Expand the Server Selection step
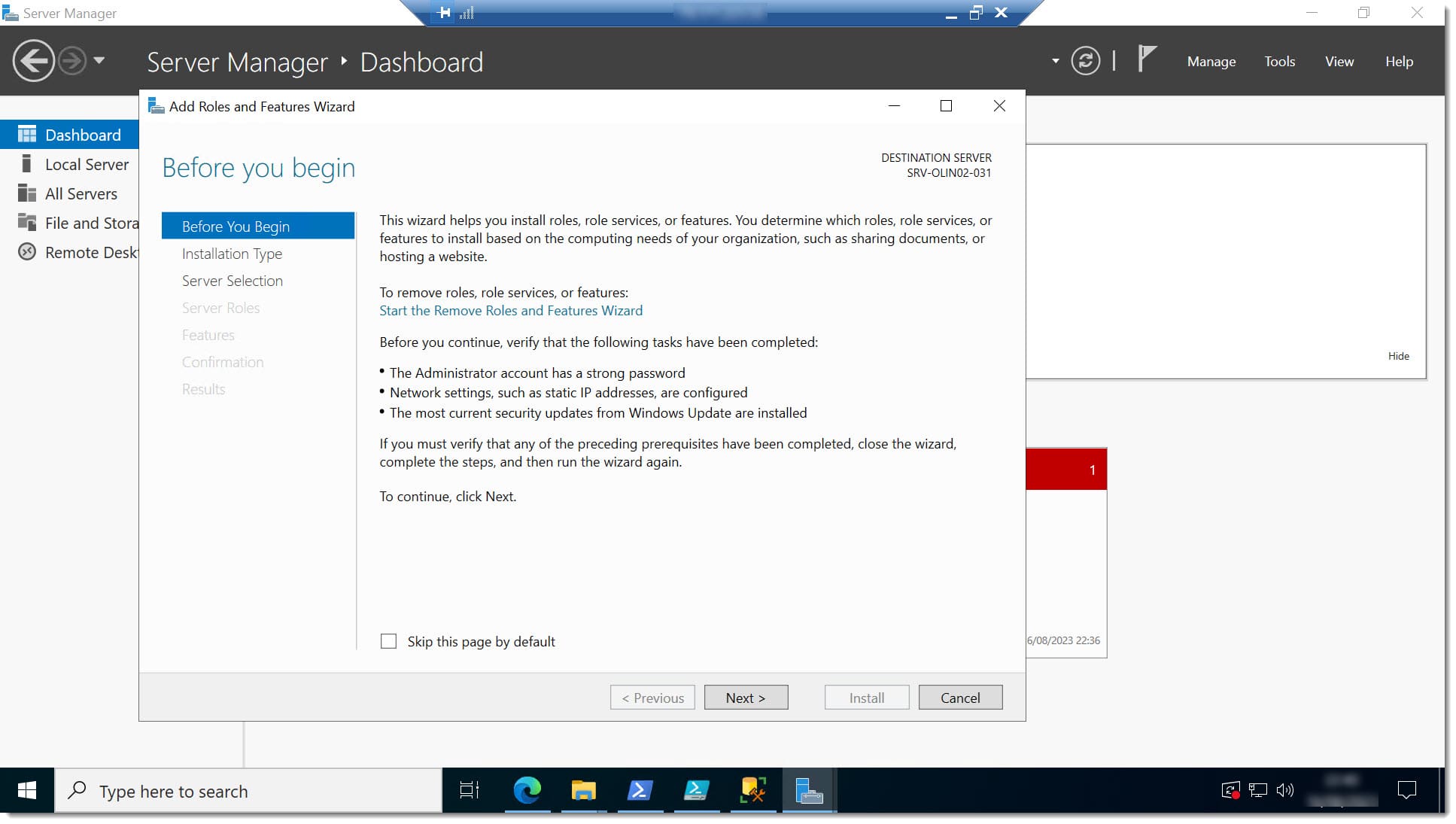Image resolution: width=1456 pixels, height=824 pixels. pos(232,280)
